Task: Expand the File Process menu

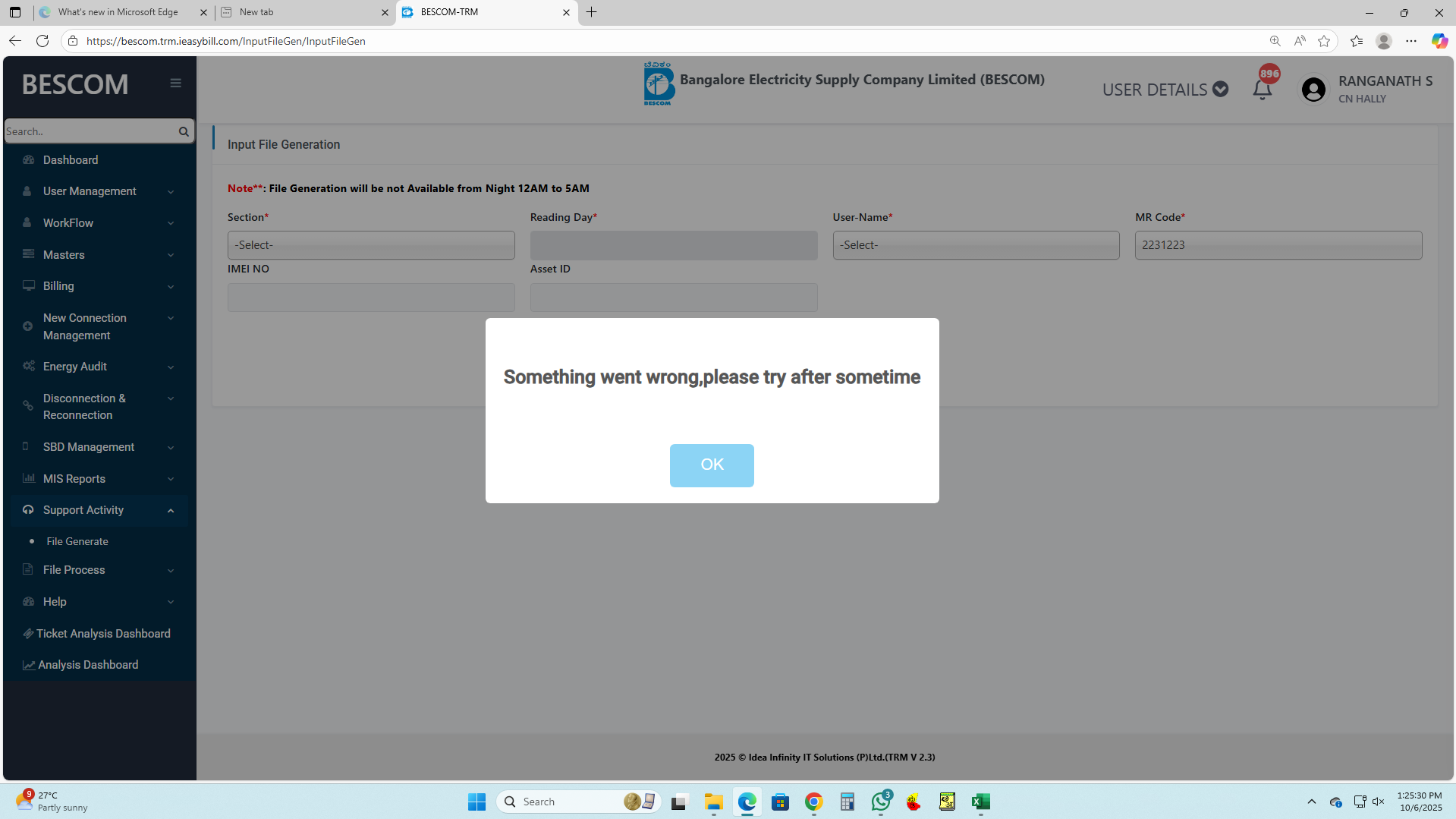Action: [x=99, y=570]
